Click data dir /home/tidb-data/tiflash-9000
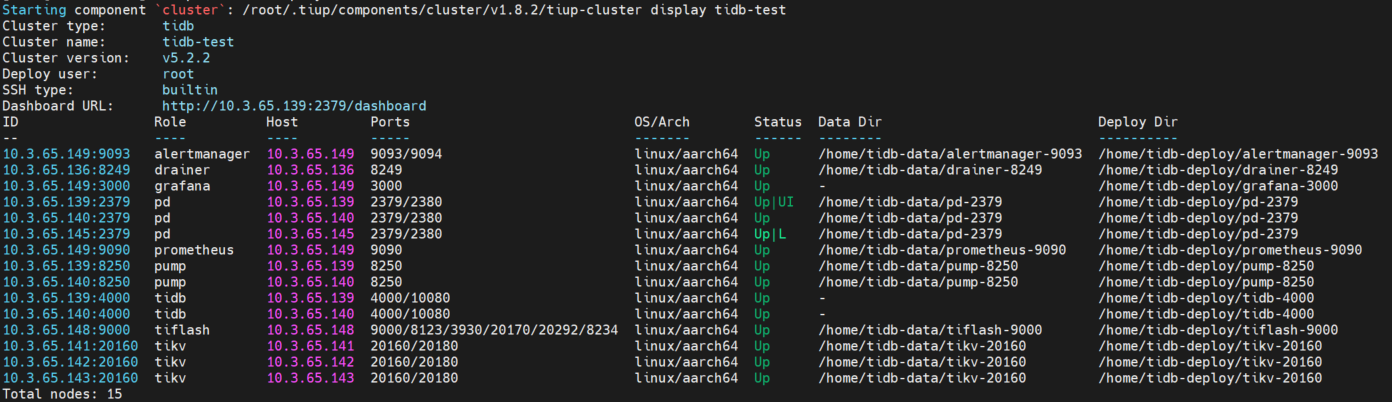This screenshot has height=402, width=1392. 930,330
